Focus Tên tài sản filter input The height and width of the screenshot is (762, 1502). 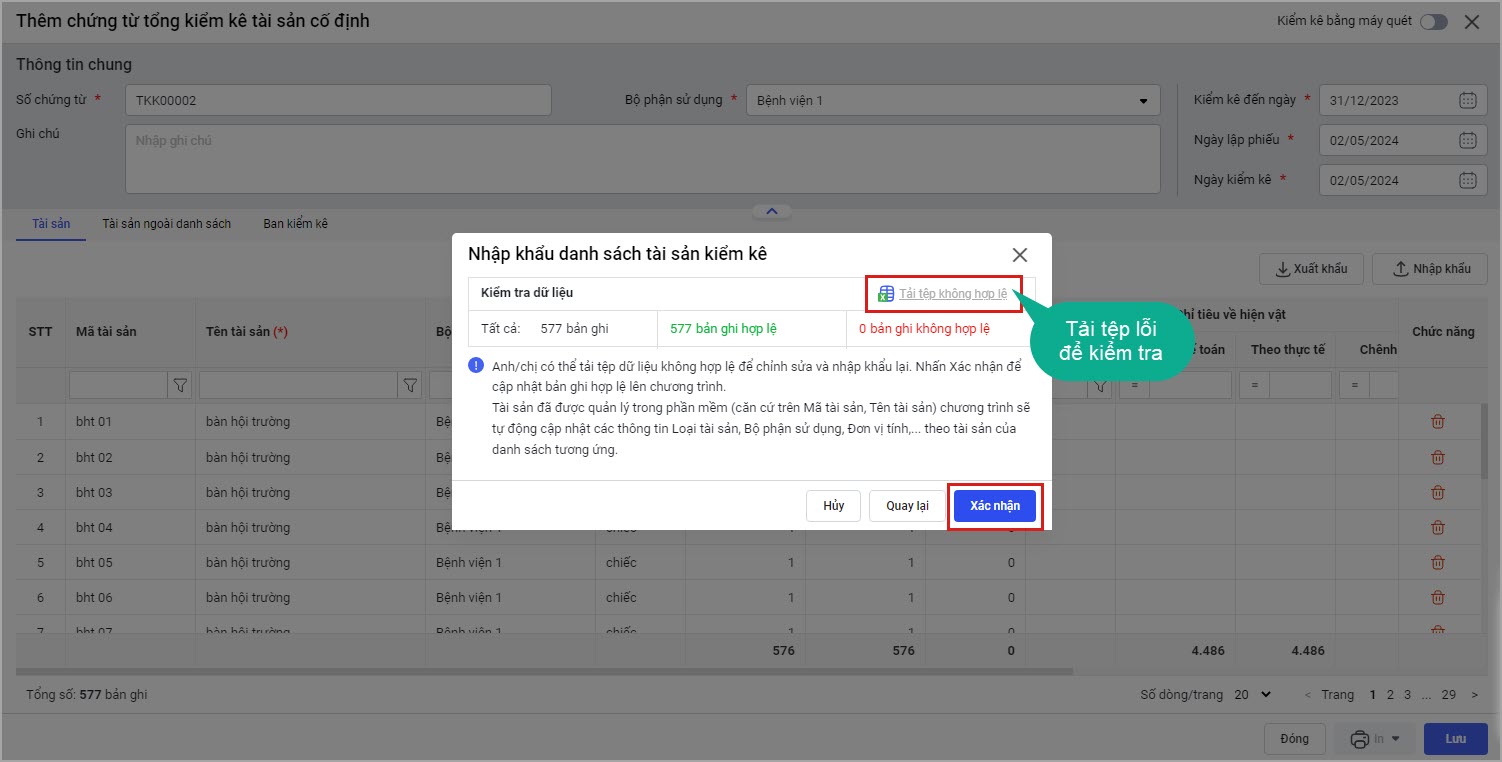click(299, 385)
